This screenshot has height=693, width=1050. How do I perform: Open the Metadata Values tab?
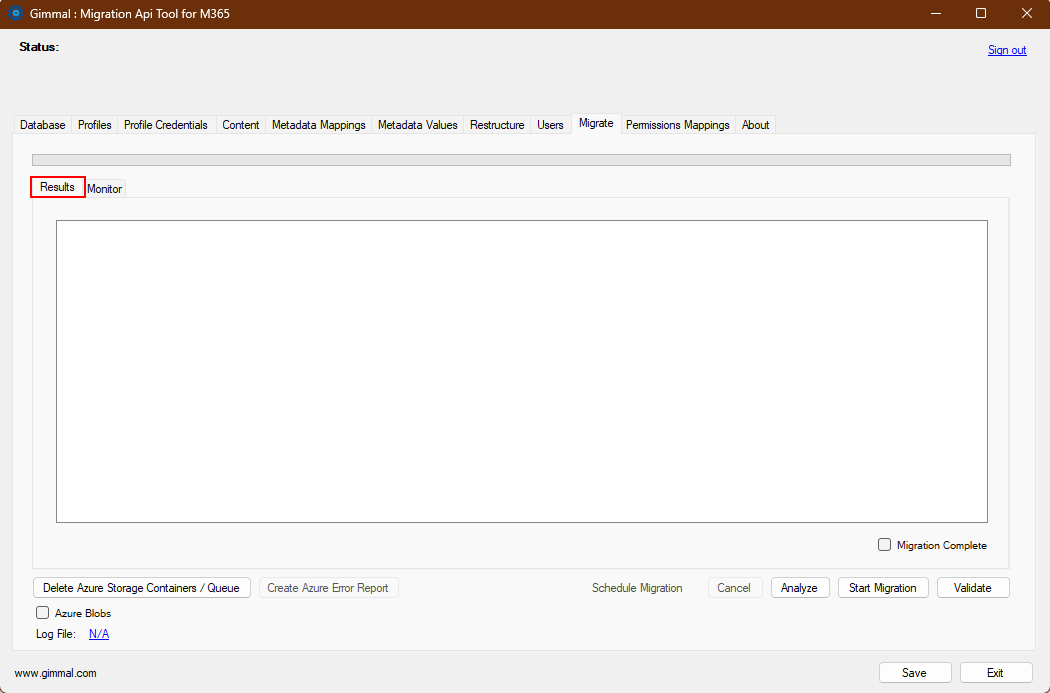coord(417,124)
